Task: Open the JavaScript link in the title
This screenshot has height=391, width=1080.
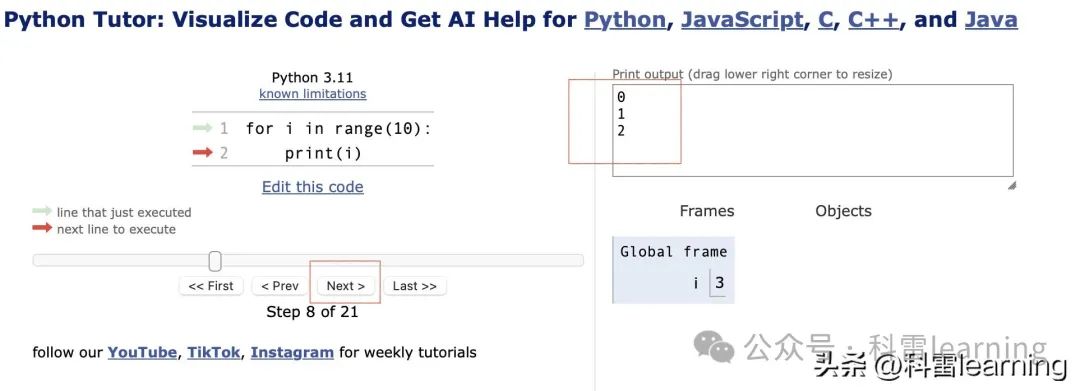Action: (x=742, y=19)
